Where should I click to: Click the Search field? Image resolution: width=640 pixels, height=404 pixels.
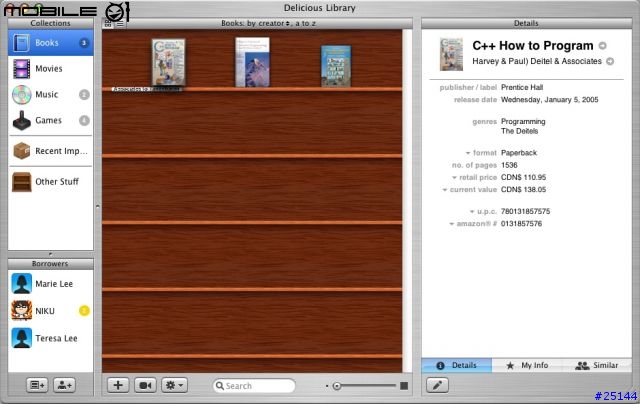tap(254, 386)
